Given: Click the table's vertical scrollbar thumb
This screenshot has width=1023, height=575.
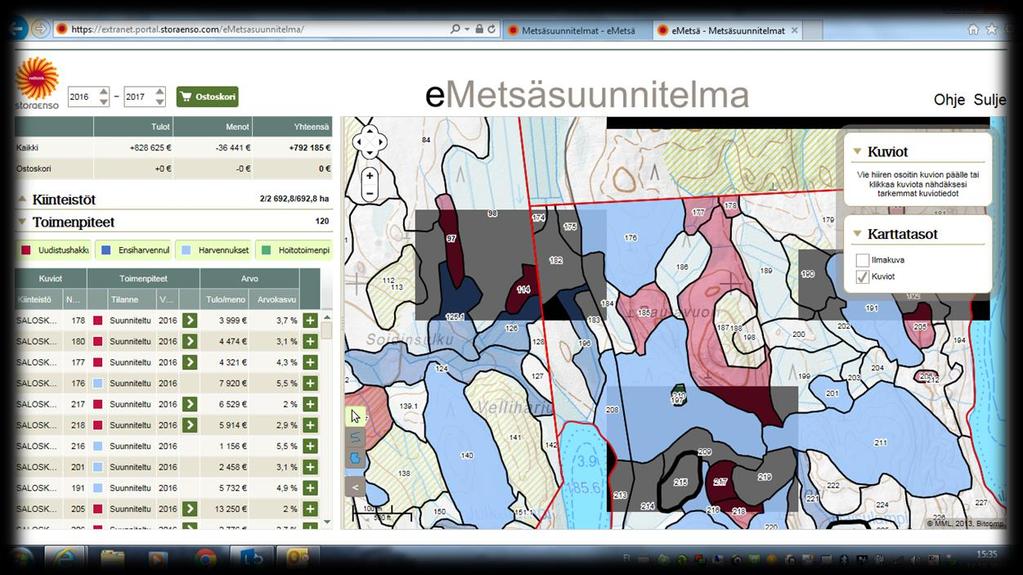Looking at the screenshot, I should point(327,331).
